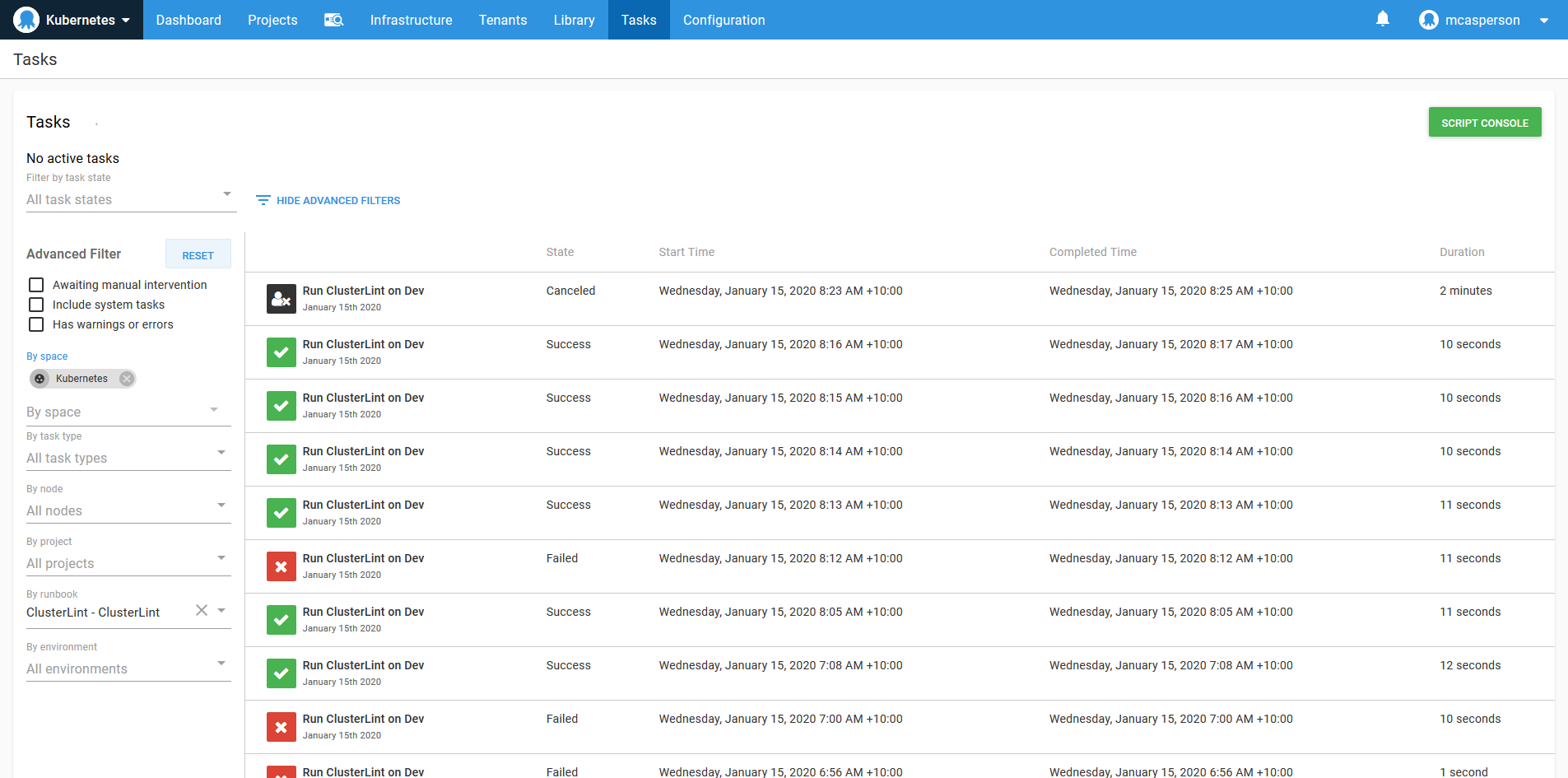Open the notifications bell
The height and width of the screenshot is (778, 1568).
(1381, 19)
